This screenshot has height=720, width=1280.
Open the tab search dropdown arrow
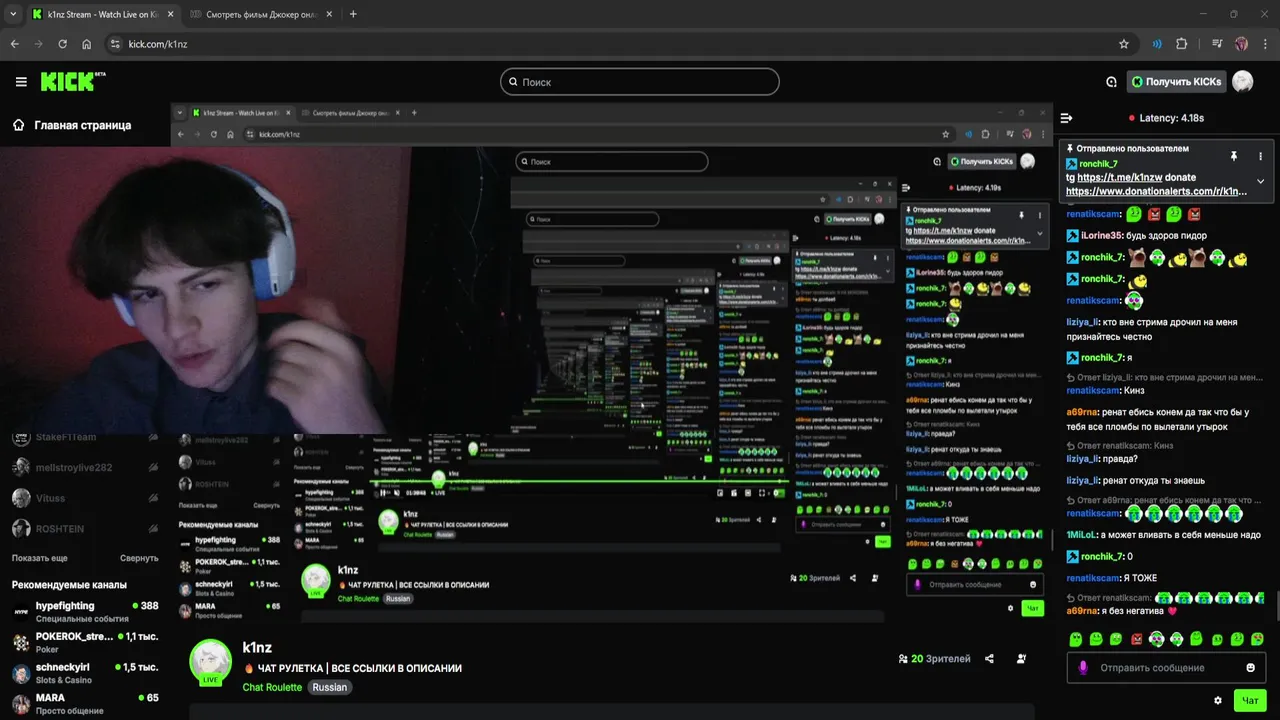pos(13,14)
